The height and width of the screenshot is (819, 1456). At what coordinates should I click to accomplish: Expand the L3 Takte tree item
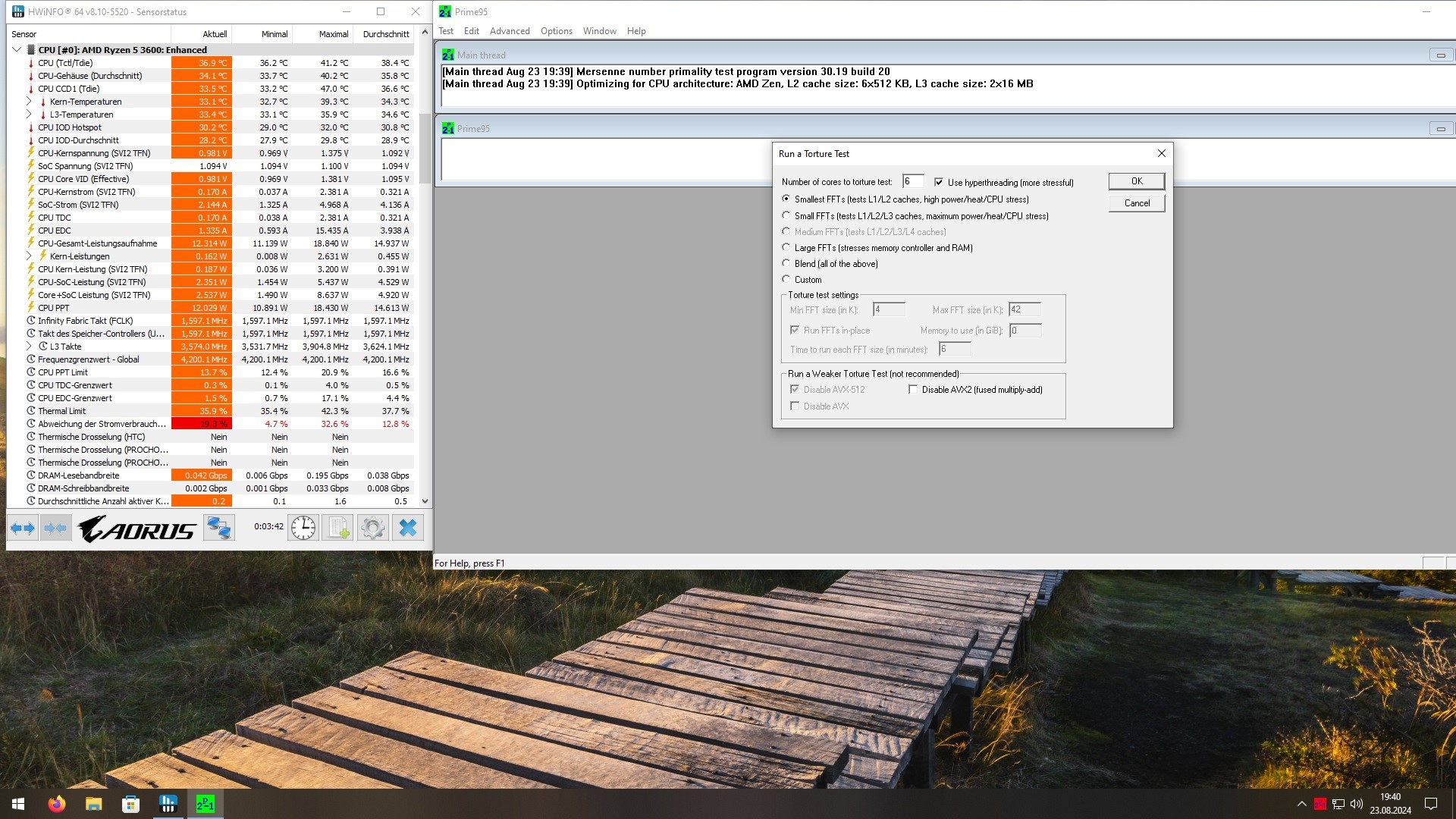[29, 347]
